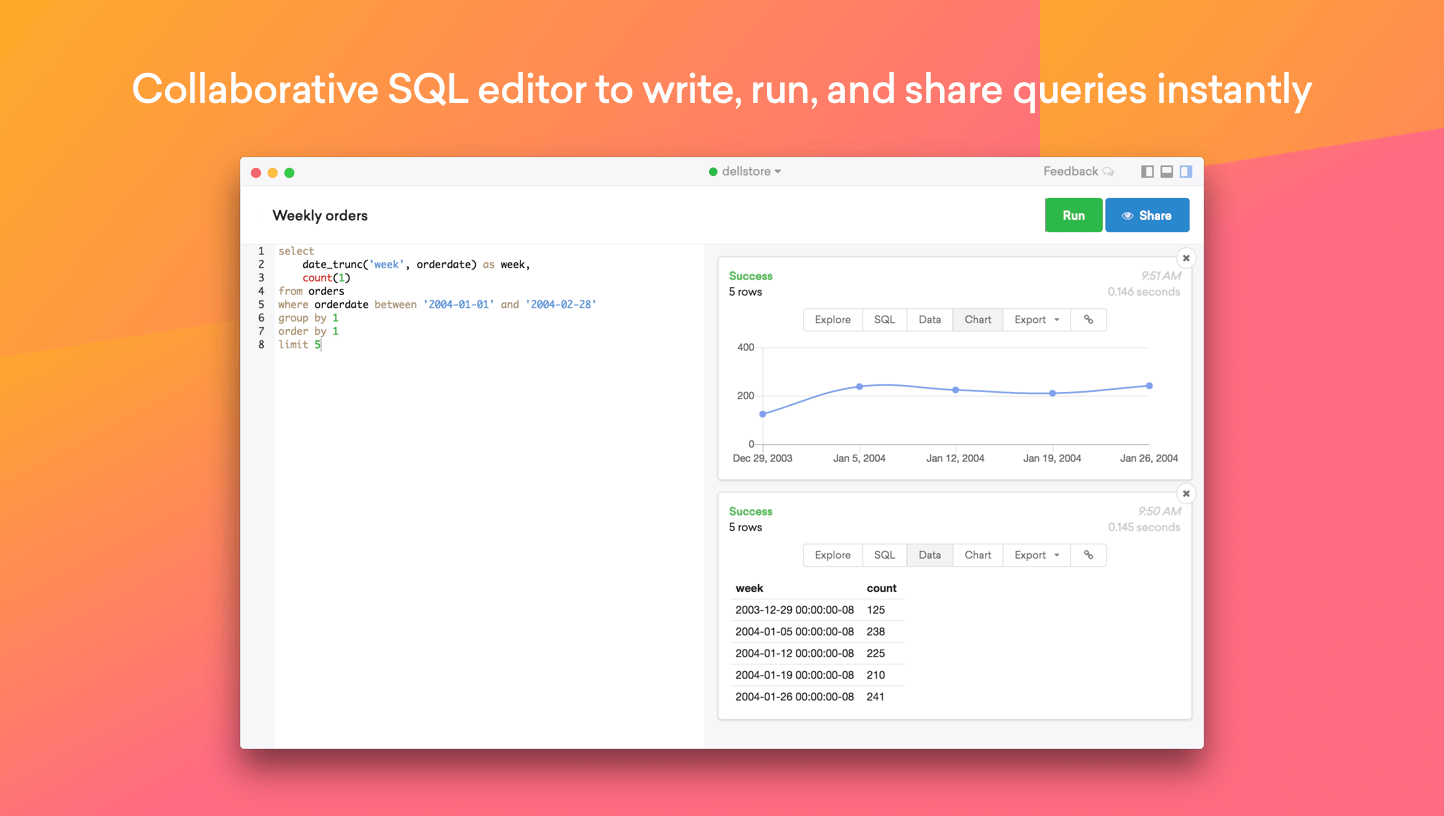This screenshot has width=1444, height=816.
Task: Click the 9:50 AM timestamp
Action: pyautogui.click(x=1160, y=511)
